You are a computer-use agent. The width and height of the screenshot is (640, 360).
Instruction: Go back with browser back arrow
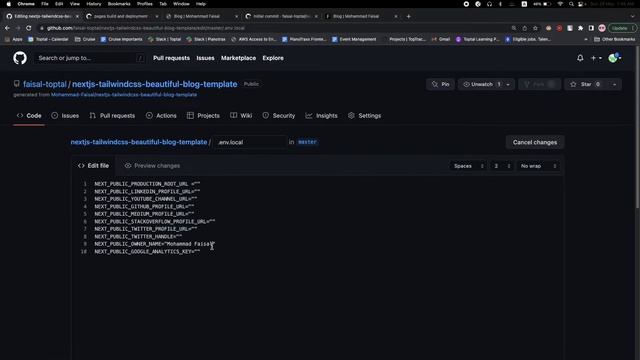click(7, 28)
